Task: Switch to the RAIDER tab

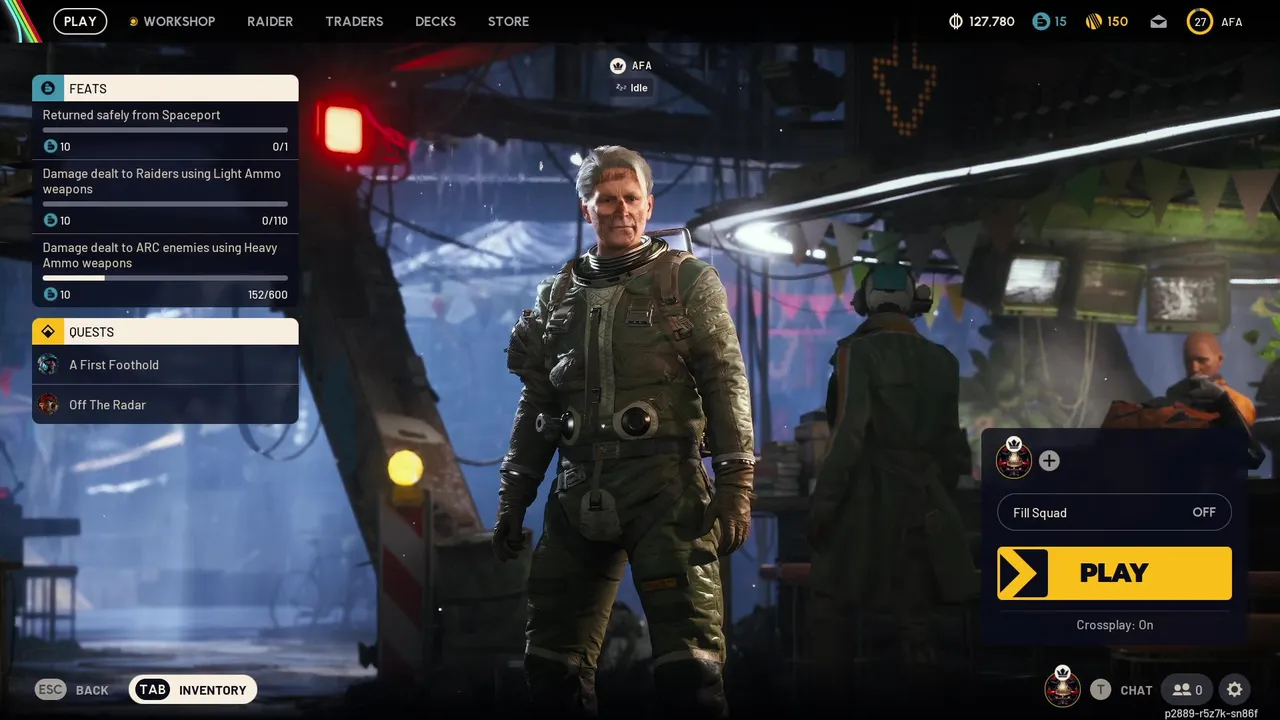Action: coord(270,21)
